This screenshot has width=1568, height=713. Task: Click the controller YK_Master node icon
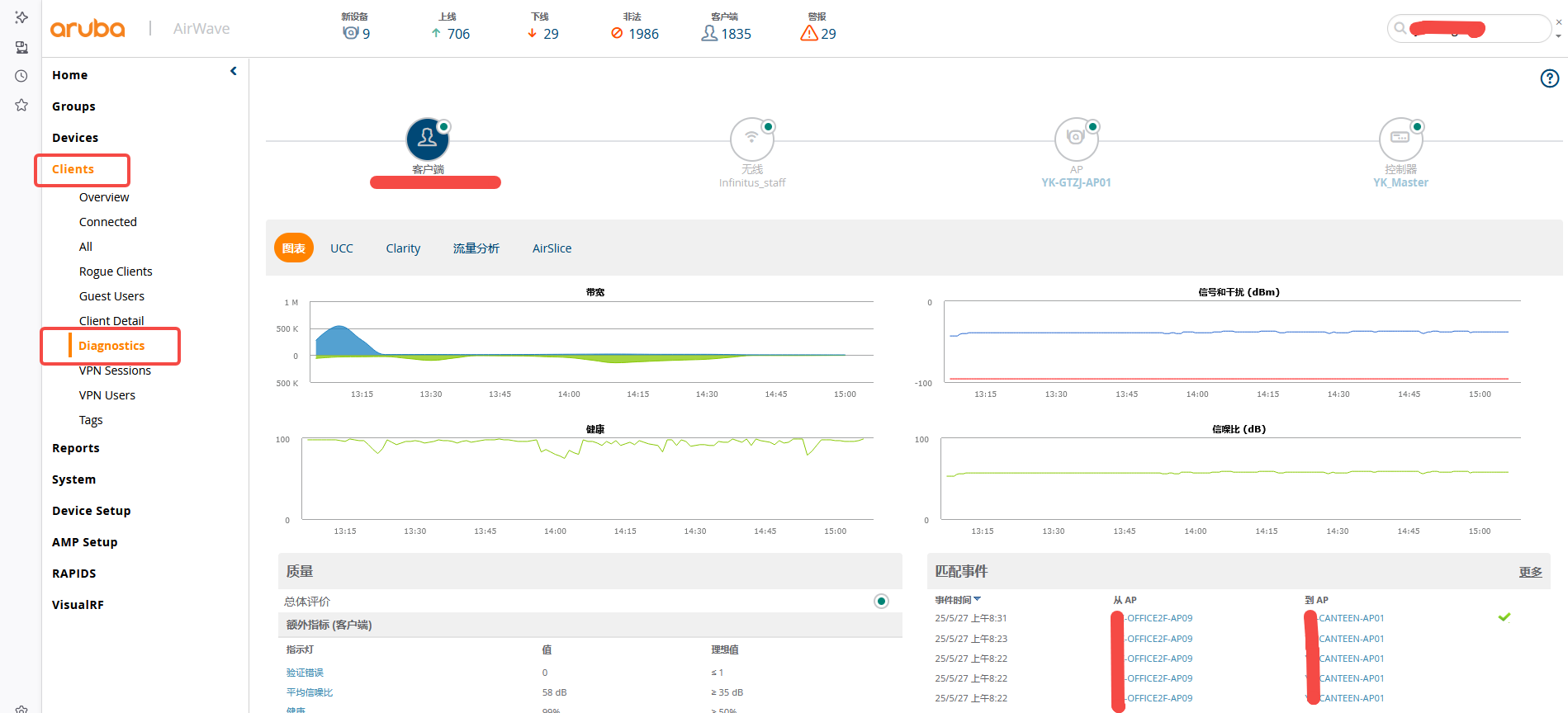tap(1400, 139)
